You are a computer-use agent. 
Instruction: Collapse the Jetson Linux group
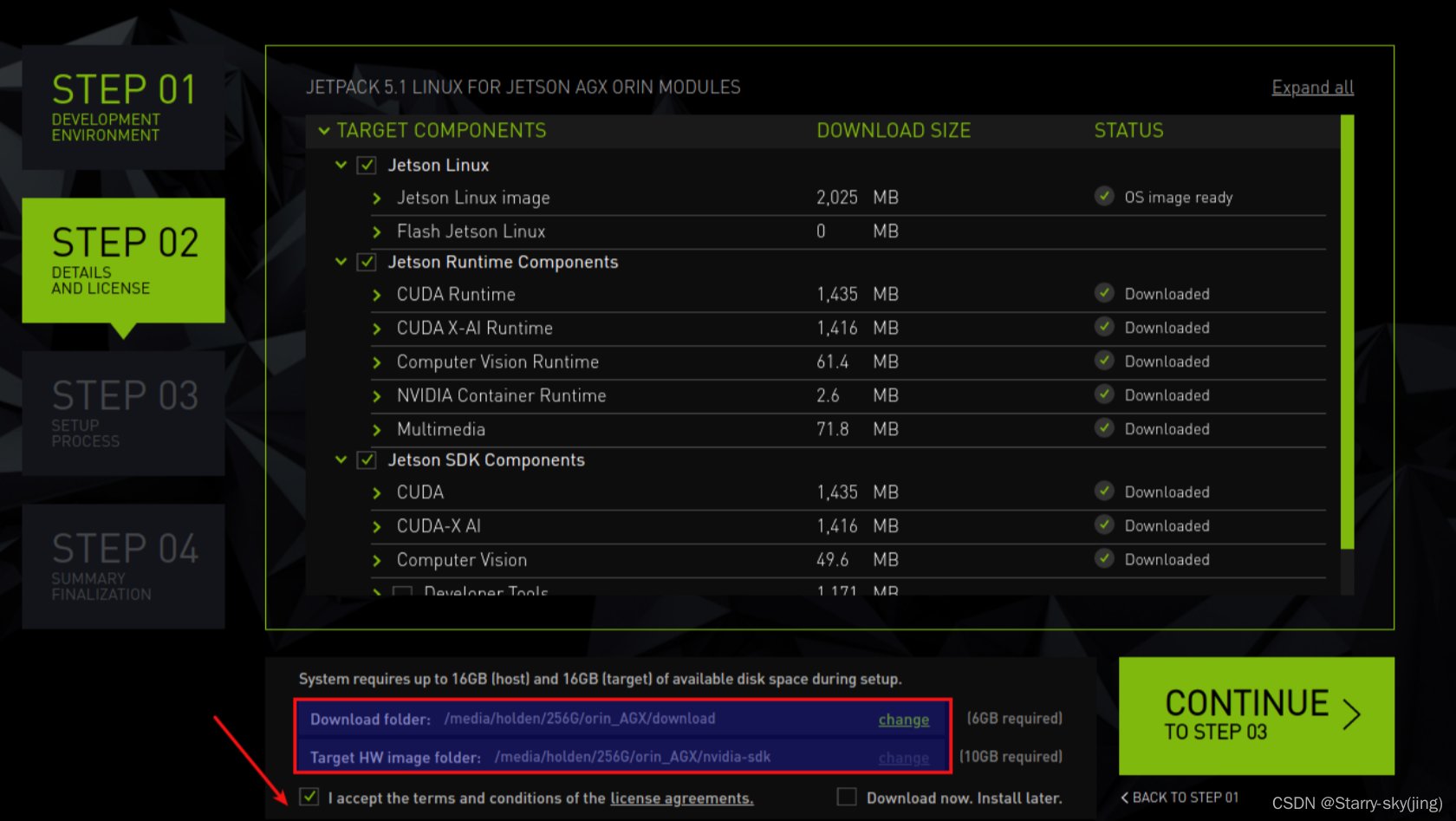pos(341,165)
